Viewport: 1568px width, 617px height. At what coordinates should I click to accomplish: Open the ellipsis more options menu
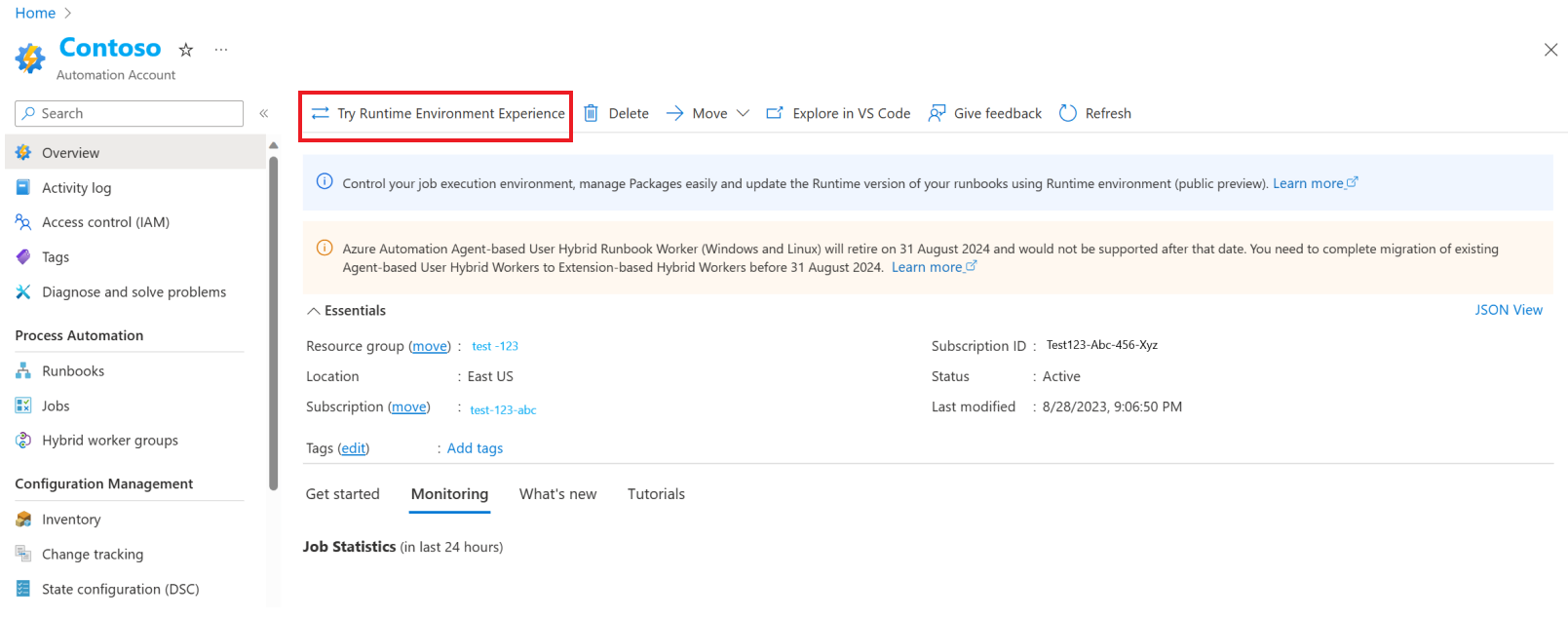coord(221,50)
